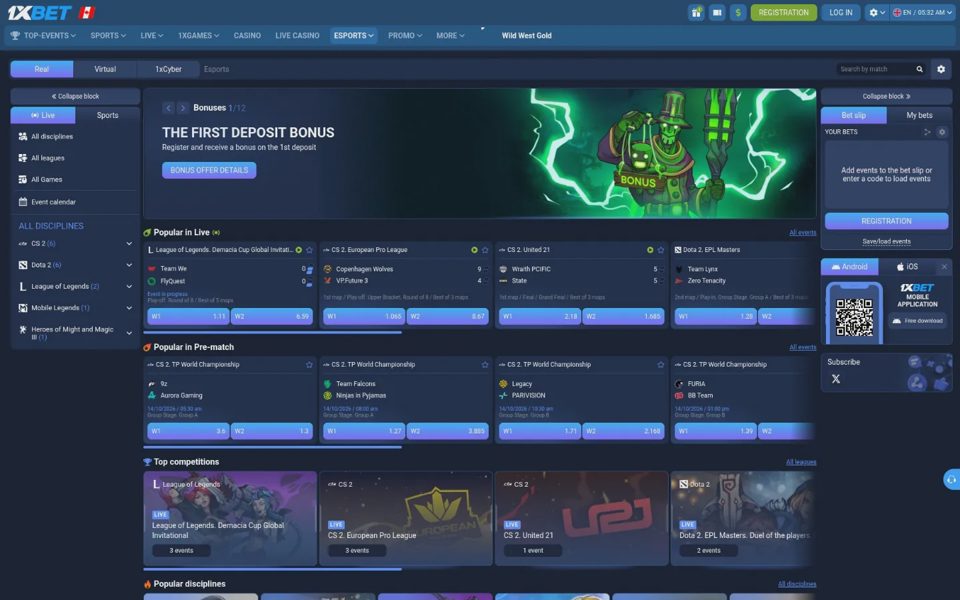Click the green Registration button
960x600 pixels.
(784, 12)
